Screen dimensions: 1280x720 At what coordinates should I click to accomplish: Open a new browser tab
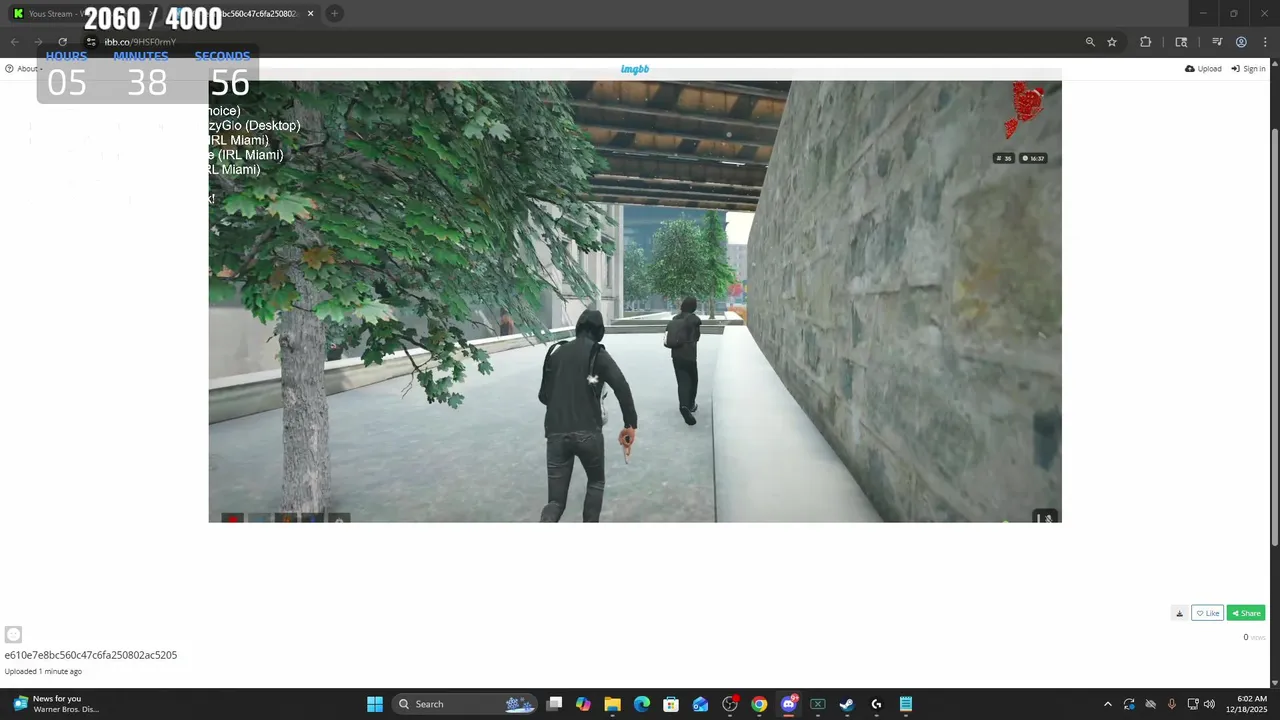tap(335, 13)
